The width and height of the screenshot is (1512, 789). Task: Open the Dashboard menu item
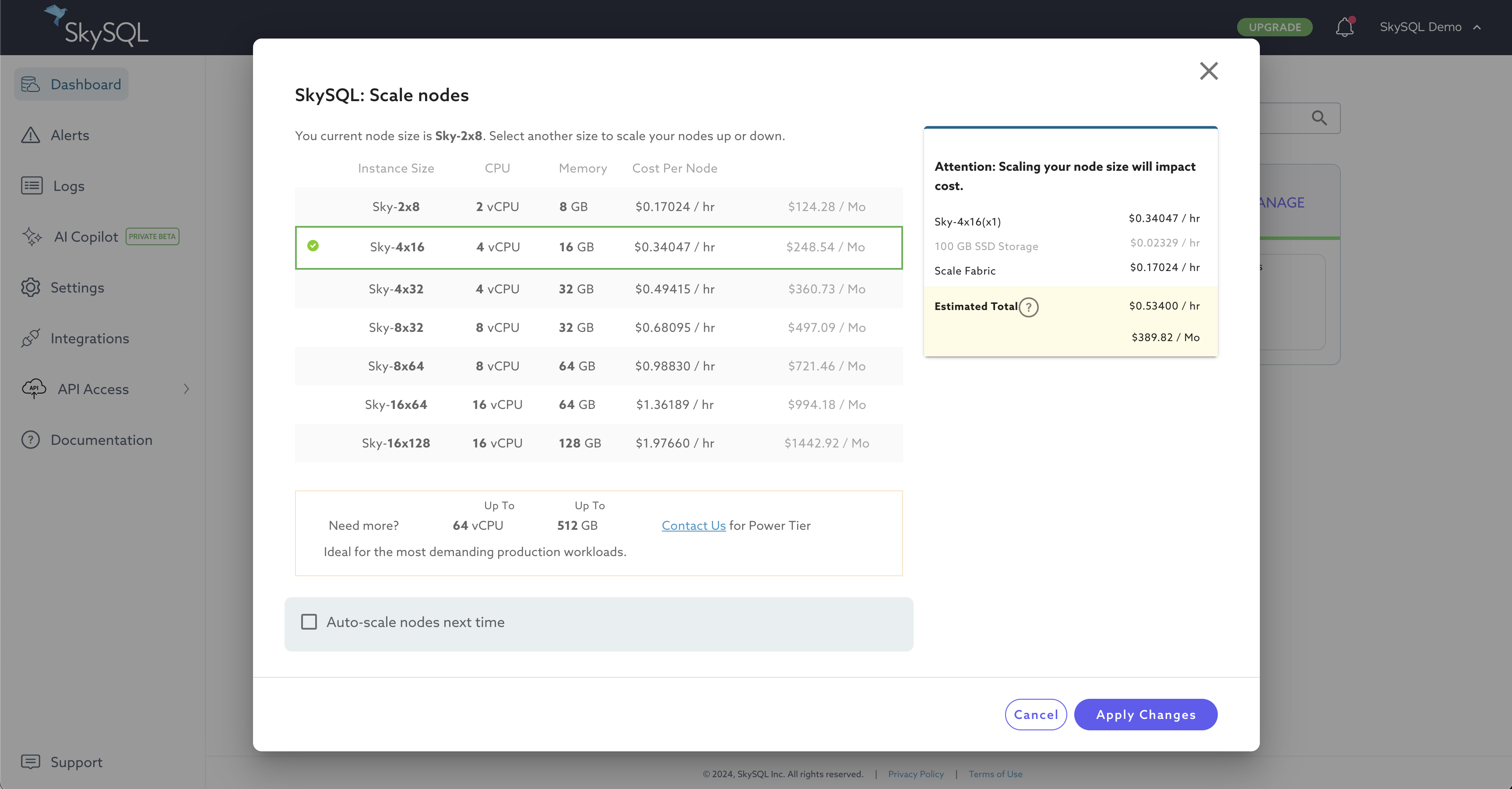click(x=72, y=85)
